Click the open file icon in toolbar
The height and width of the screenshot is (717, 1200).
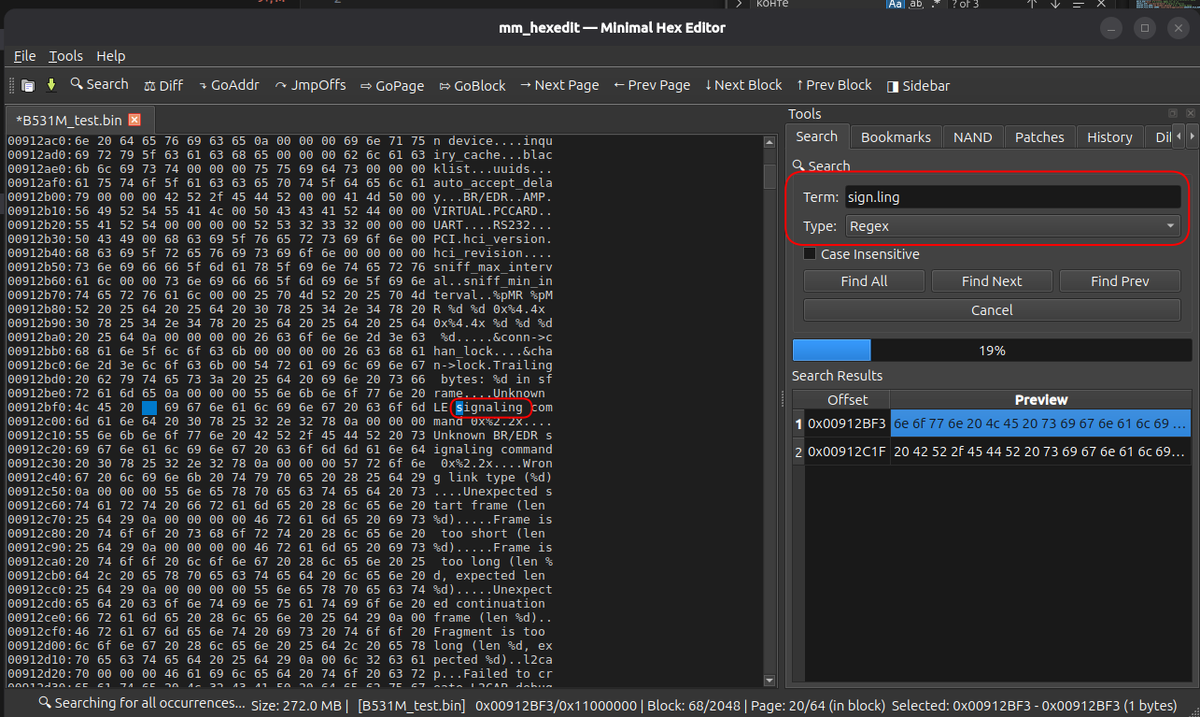pyautogui.click(x=28, y=86)
